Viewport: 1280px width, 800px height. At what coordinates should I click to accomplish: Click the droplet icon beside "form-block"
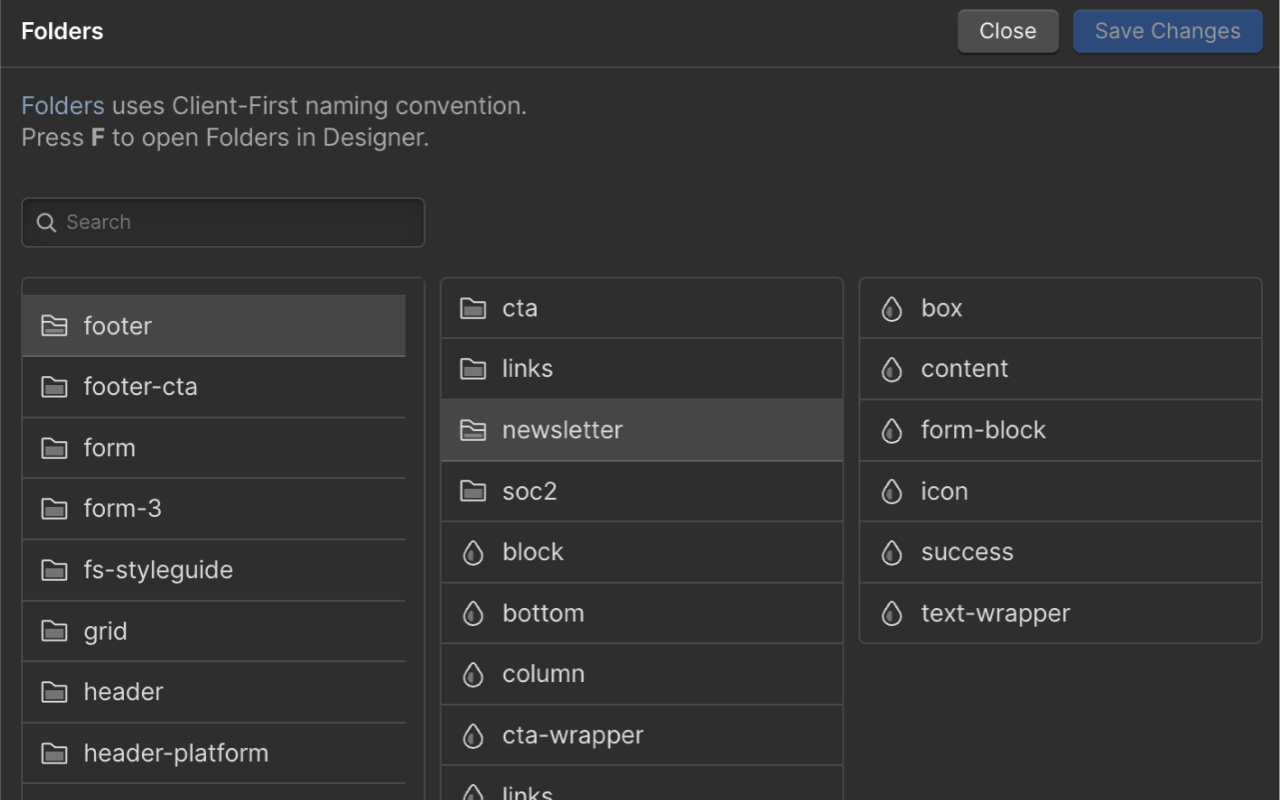click(891, 430)
